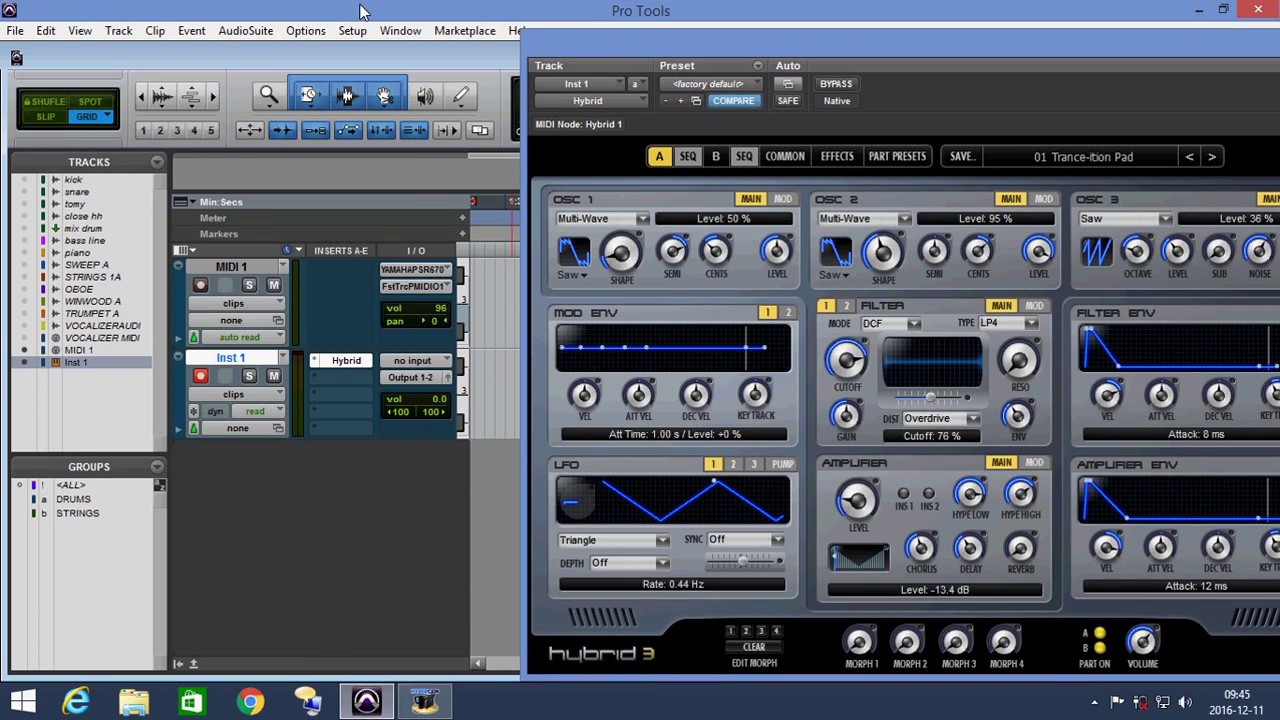Solo the Inst 1 track
This screenshot has height=720, width=1280.
pos(249,376)
